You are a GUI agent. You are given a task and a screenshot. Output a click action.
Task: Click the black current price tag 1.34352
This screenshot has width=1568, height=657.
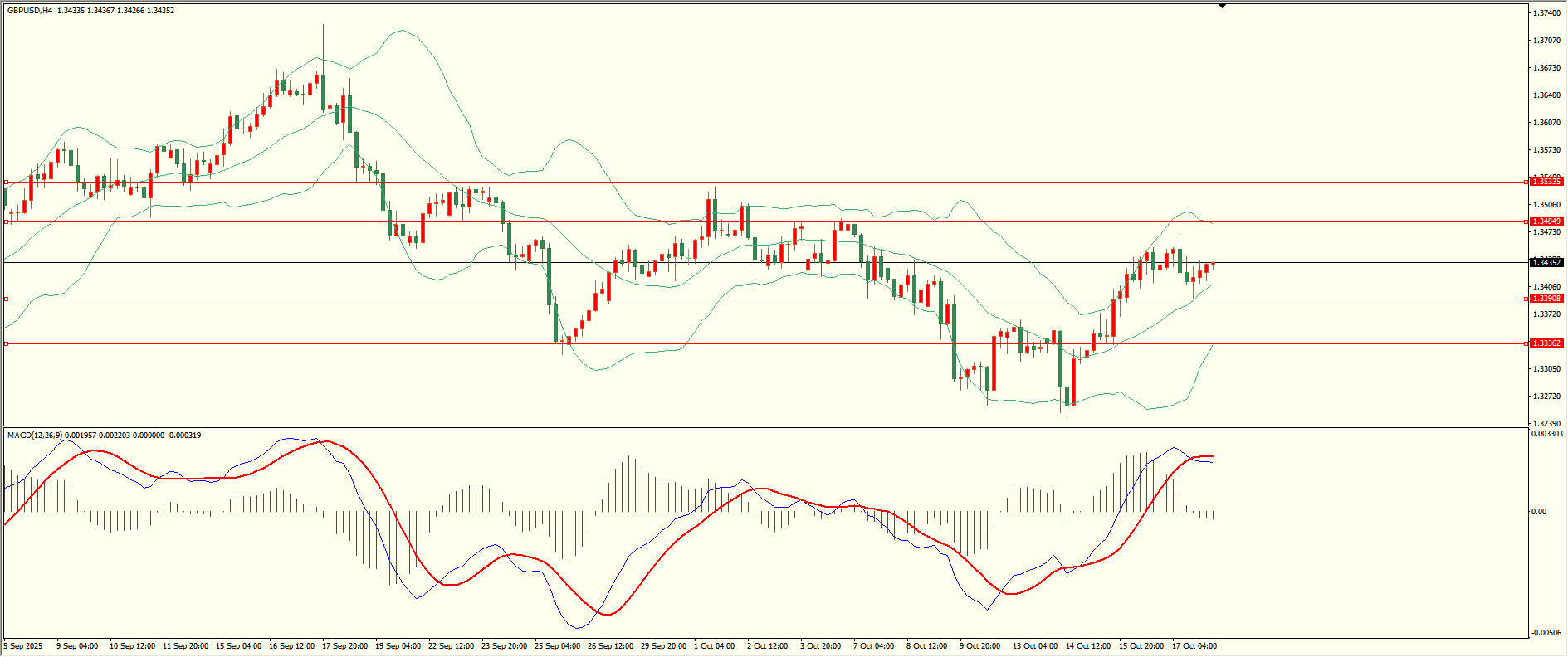[x=1546, y=263]
